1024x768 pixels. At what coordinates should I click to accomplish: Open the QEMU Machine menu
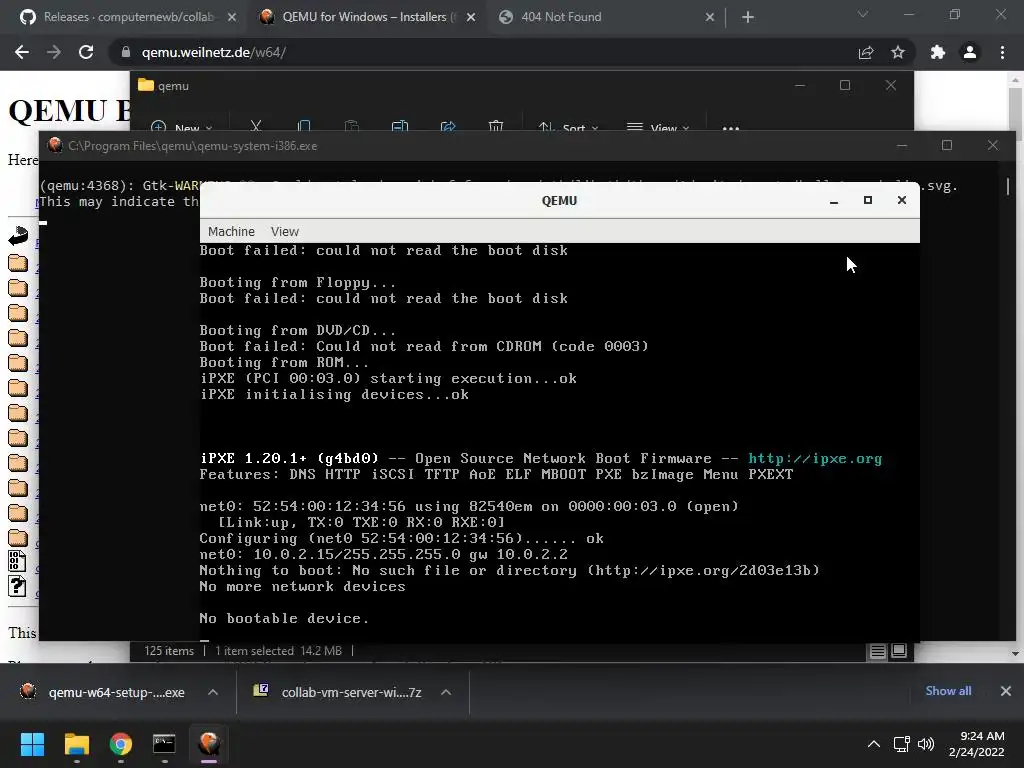231,231
